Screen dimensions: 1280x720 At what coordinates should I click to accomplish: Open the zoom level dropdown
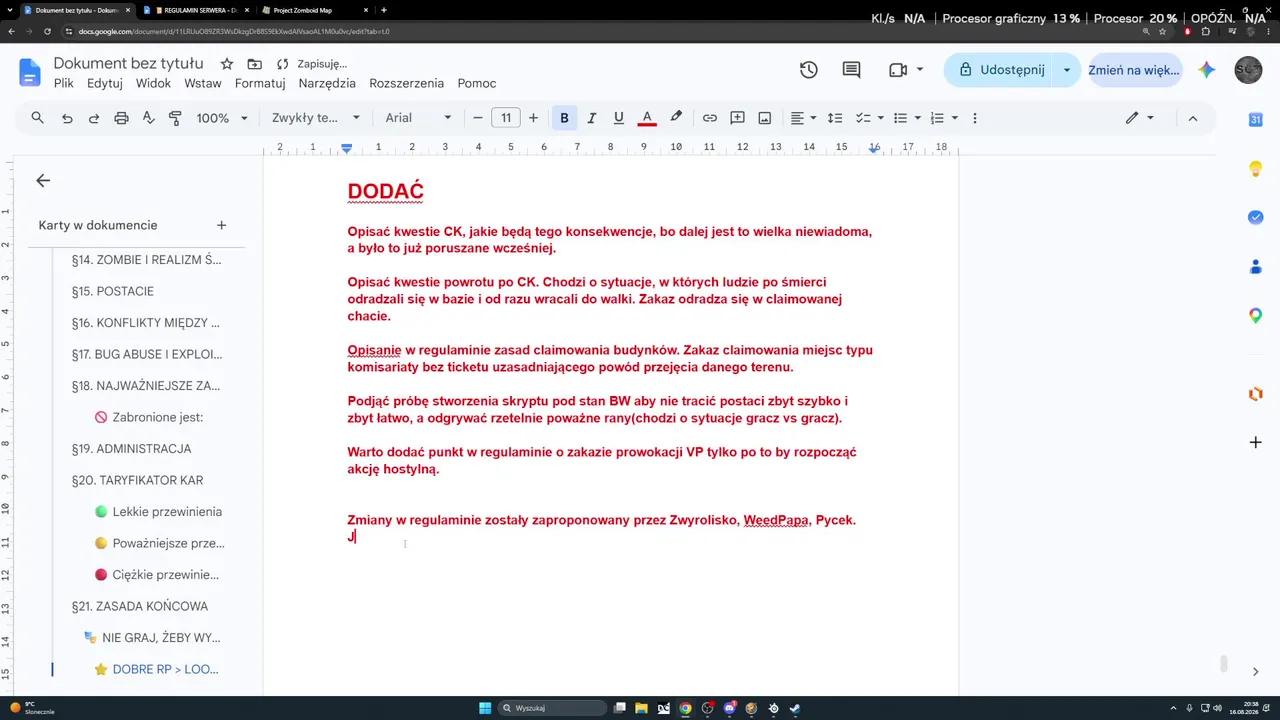222,118
